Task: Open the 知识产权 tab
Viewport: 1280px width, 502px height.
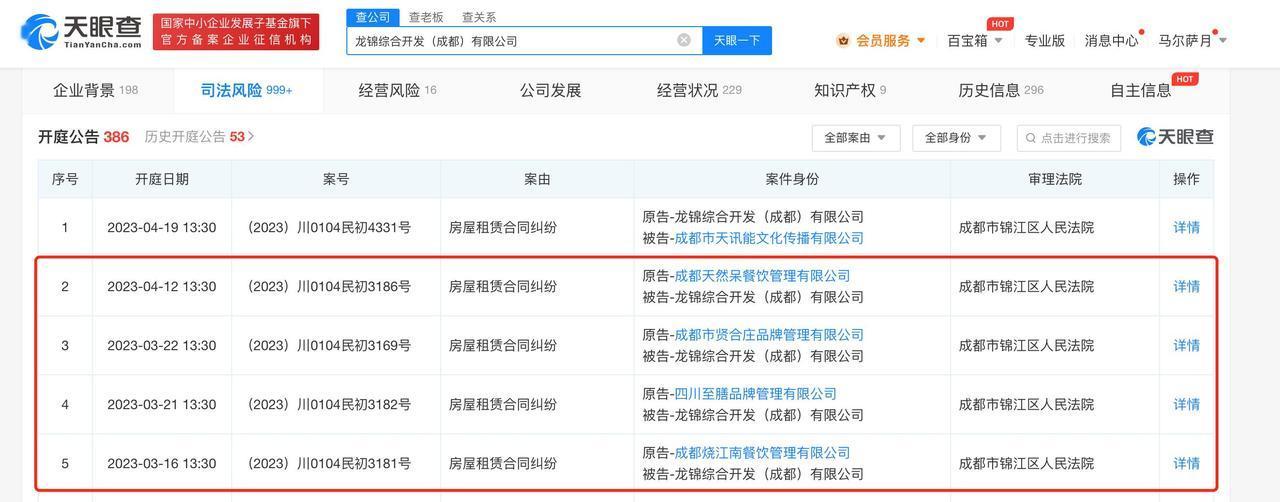Action: coord(850,90)
